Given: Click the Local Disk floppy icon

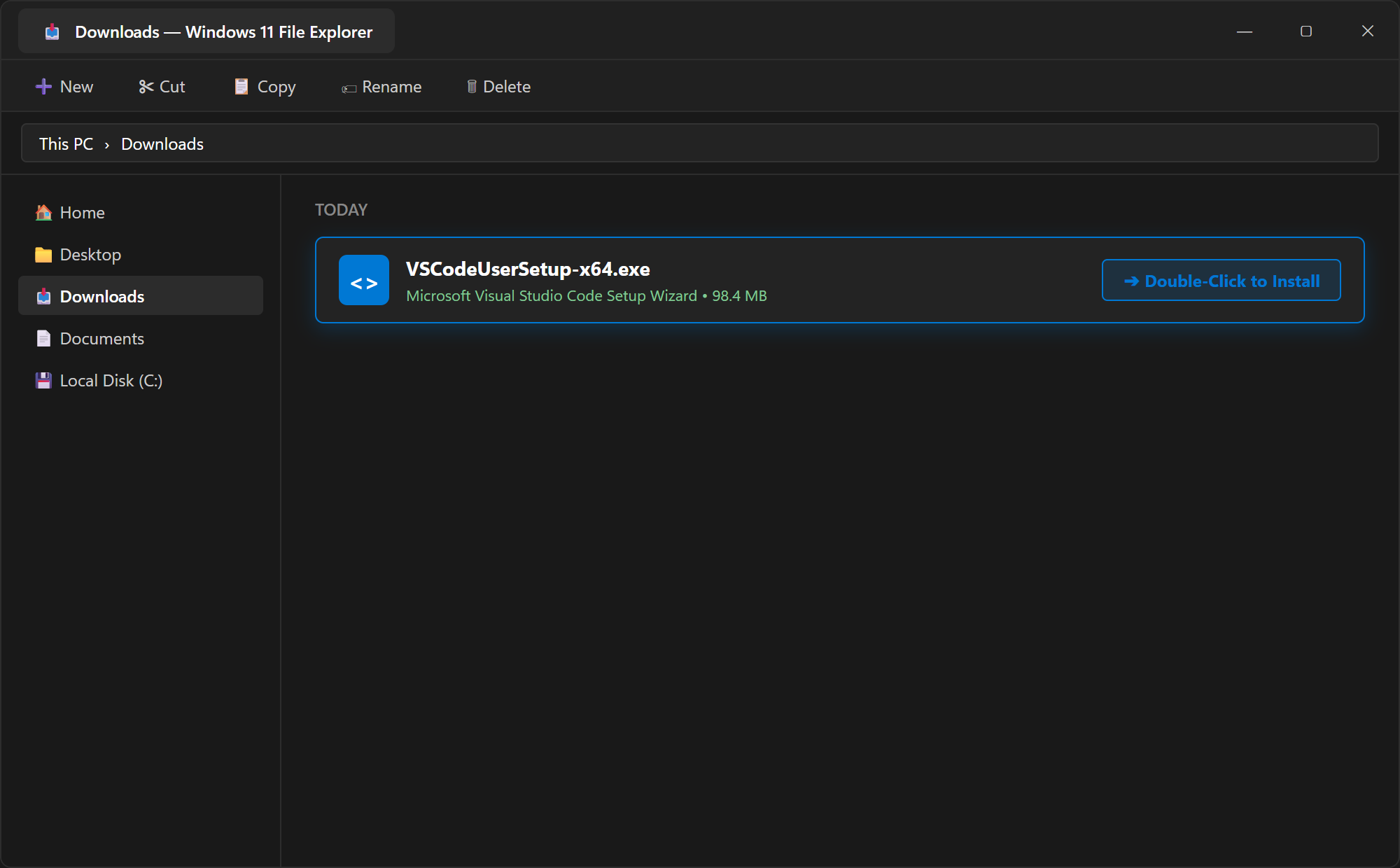Looking at the screenshot, I should click(x=43, y=380).
